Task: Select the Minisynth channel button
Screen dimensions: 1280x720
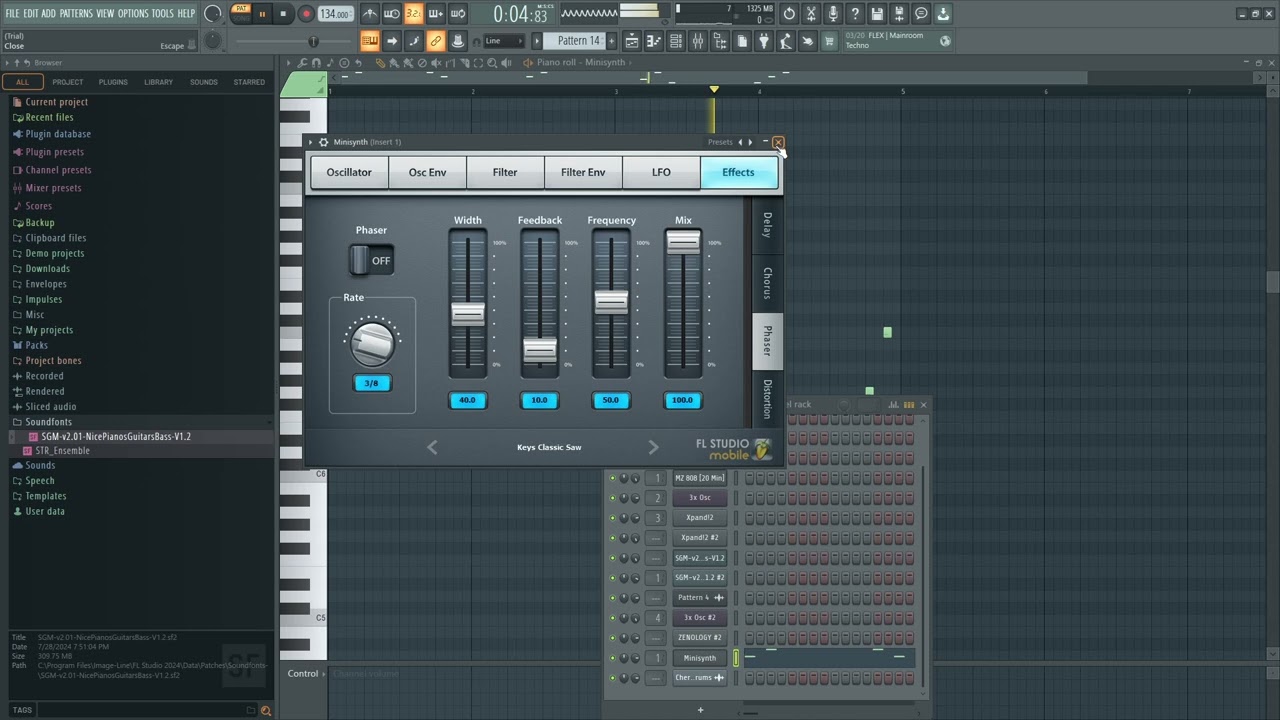Action: (x=700, y=658)
